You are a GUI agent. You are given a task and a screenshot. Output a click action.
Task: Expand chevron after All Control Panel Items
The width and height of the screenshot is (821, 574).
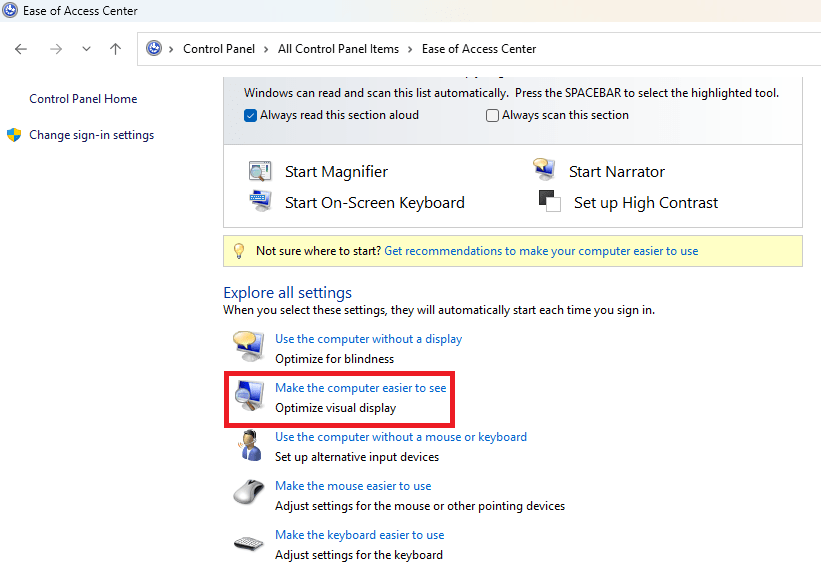coord(410,49)
